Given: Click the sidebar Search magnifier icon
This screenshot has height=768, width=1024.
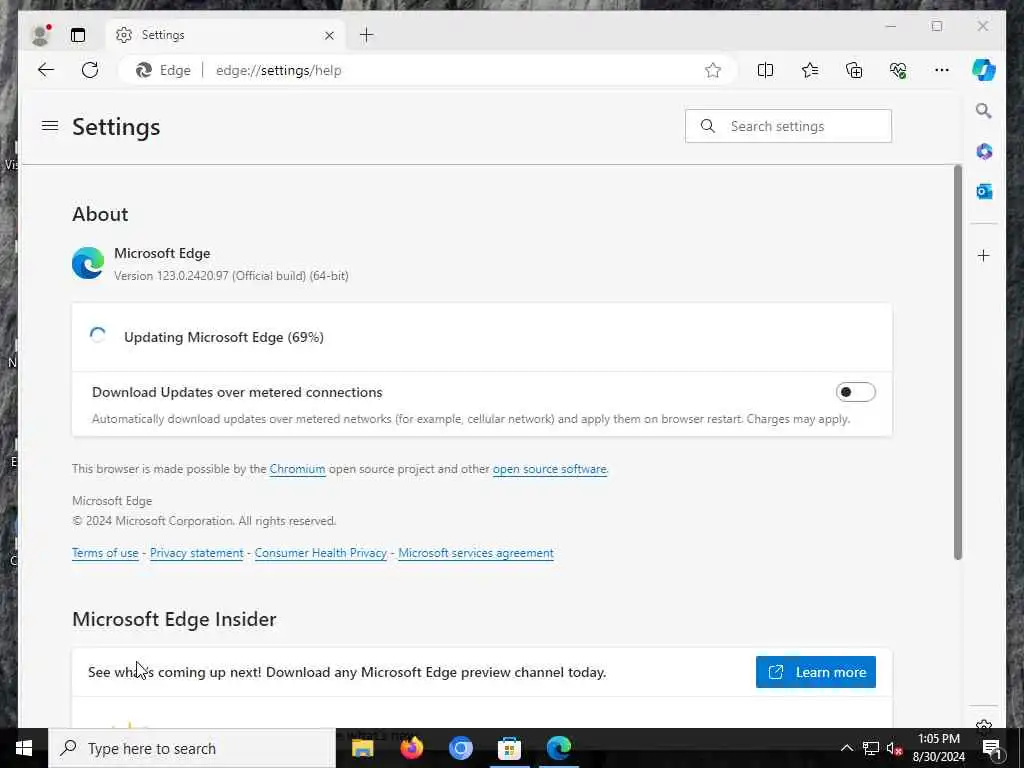Looking at the screenshot, I should (984, 111).
